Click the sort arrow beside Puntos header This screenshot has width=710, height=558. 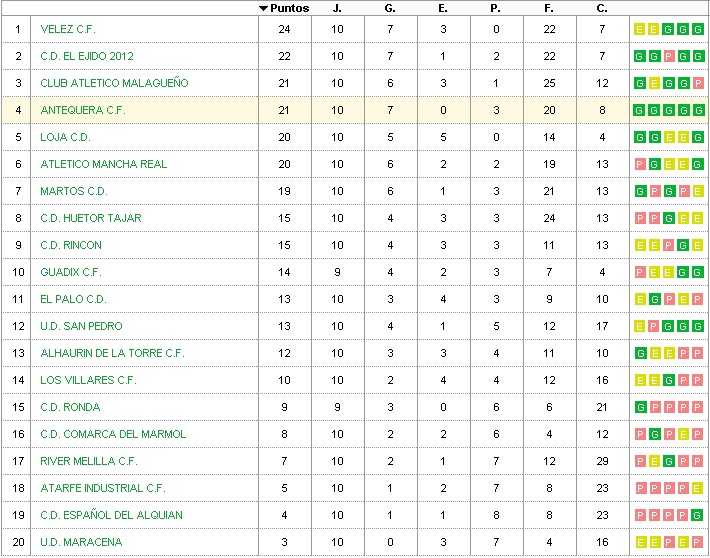pos(263,8)
